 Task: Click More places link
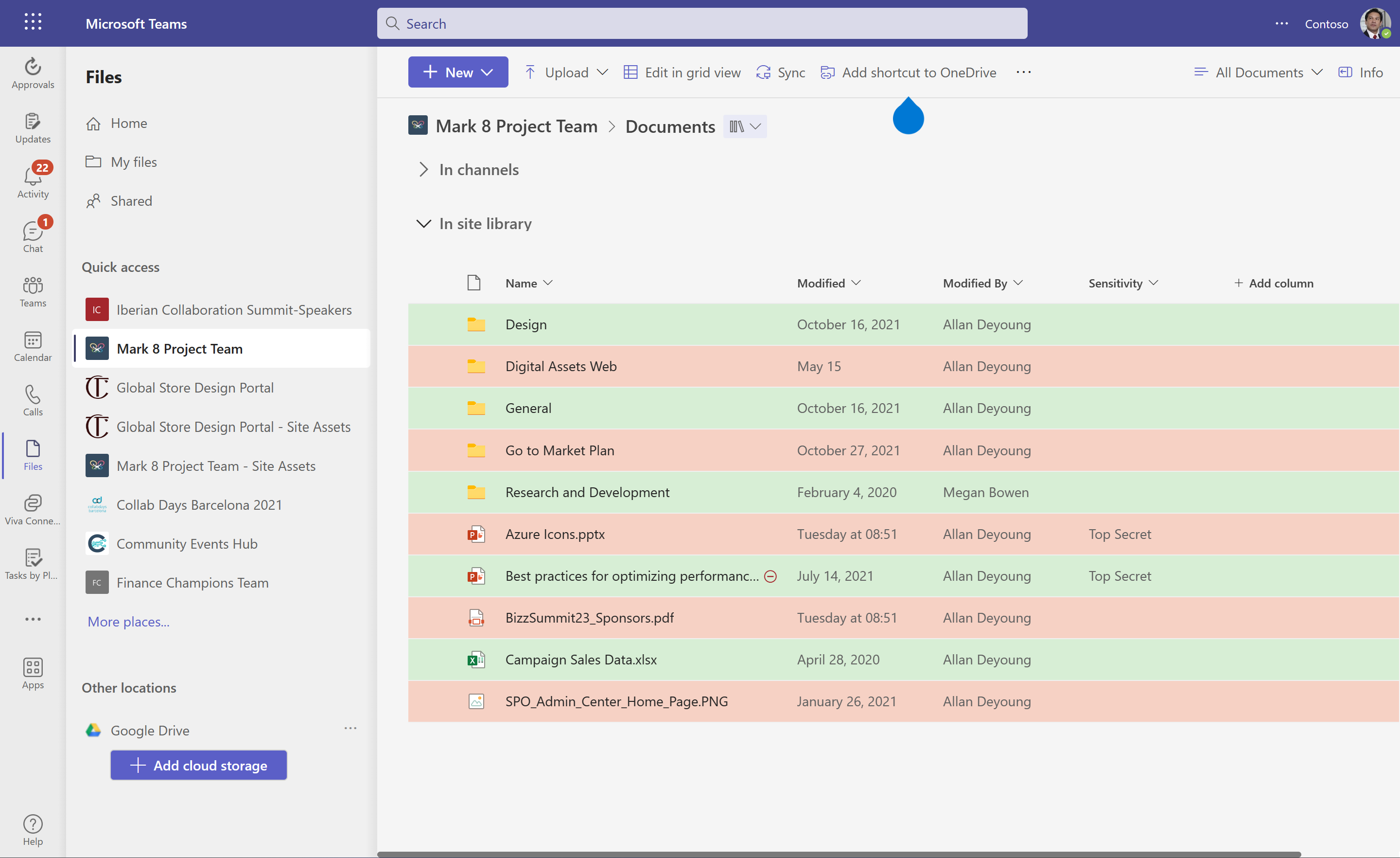coord(128,622)
